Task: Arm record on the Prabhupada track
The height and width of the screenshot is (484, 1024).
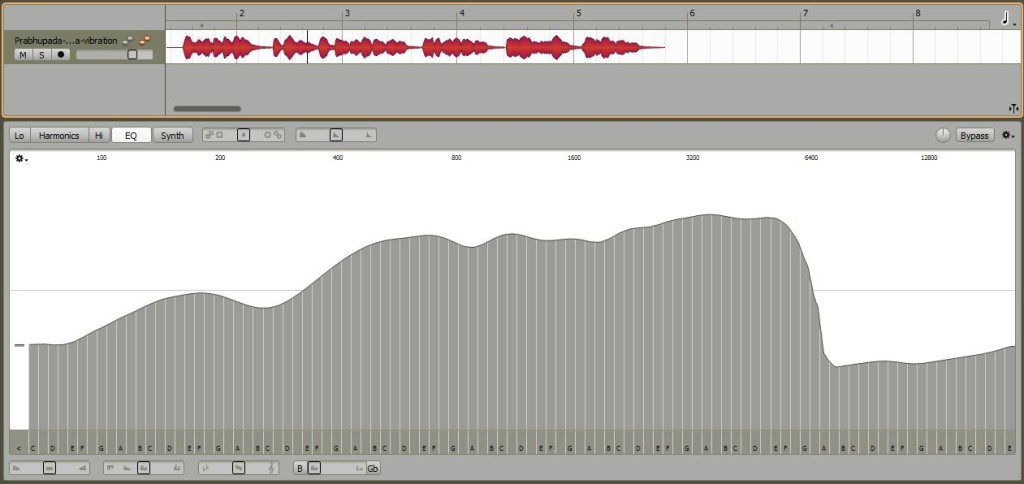Action: tap(61, 55)
